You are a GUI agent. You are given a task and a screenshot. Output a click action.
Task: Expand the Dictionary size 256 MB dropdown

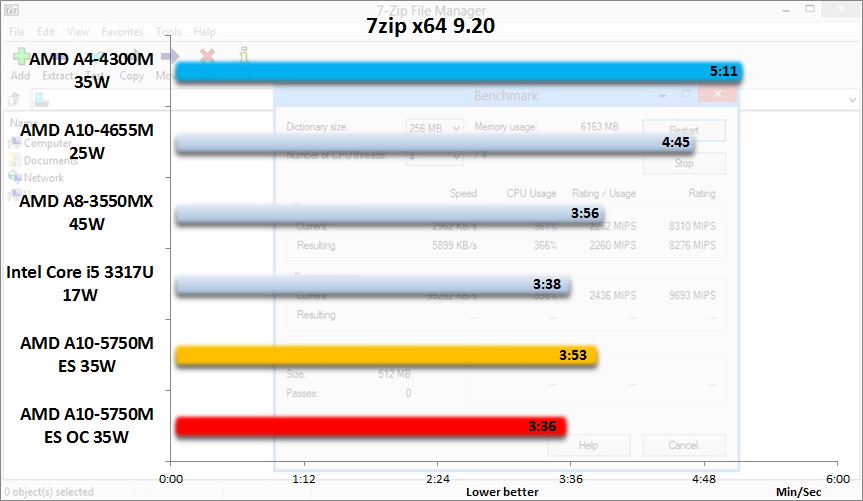[x=456, y=128]
